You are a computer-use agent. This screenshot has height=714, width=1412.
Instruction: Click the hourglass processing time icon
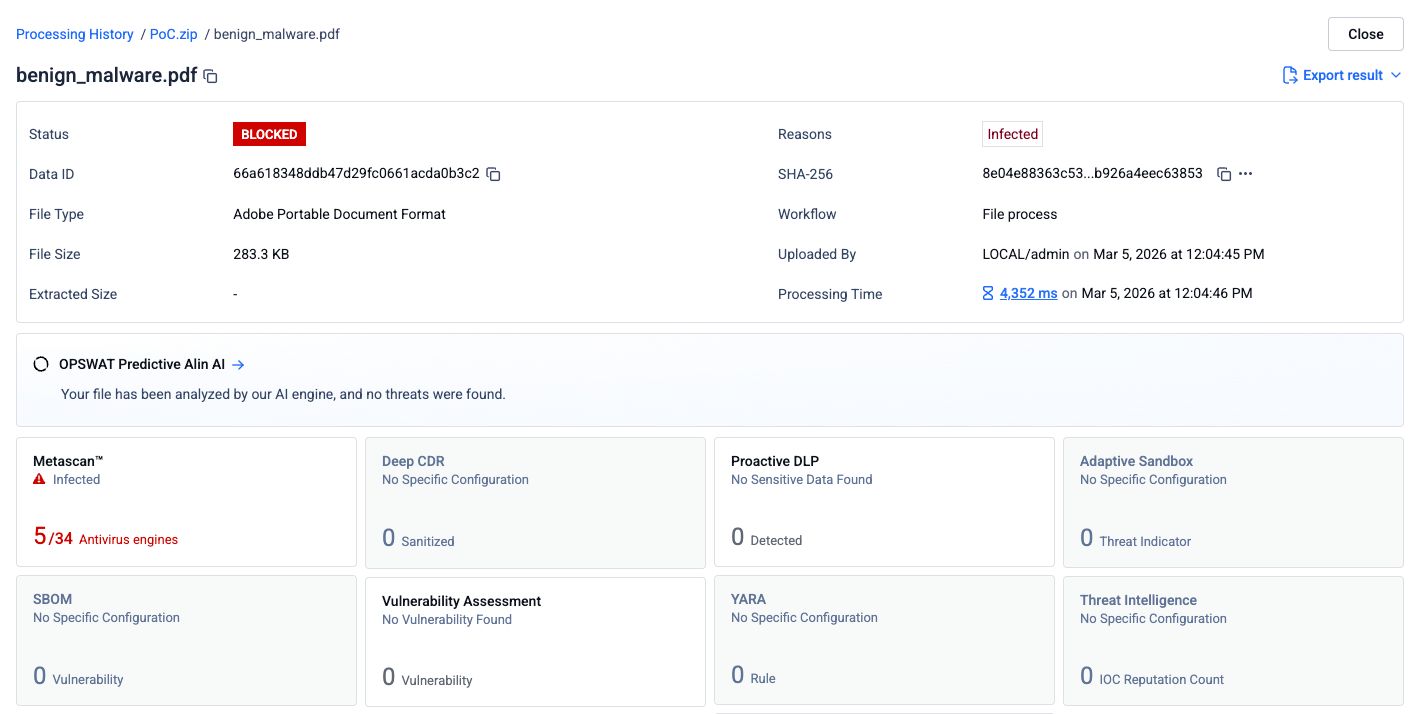point(988,294)
